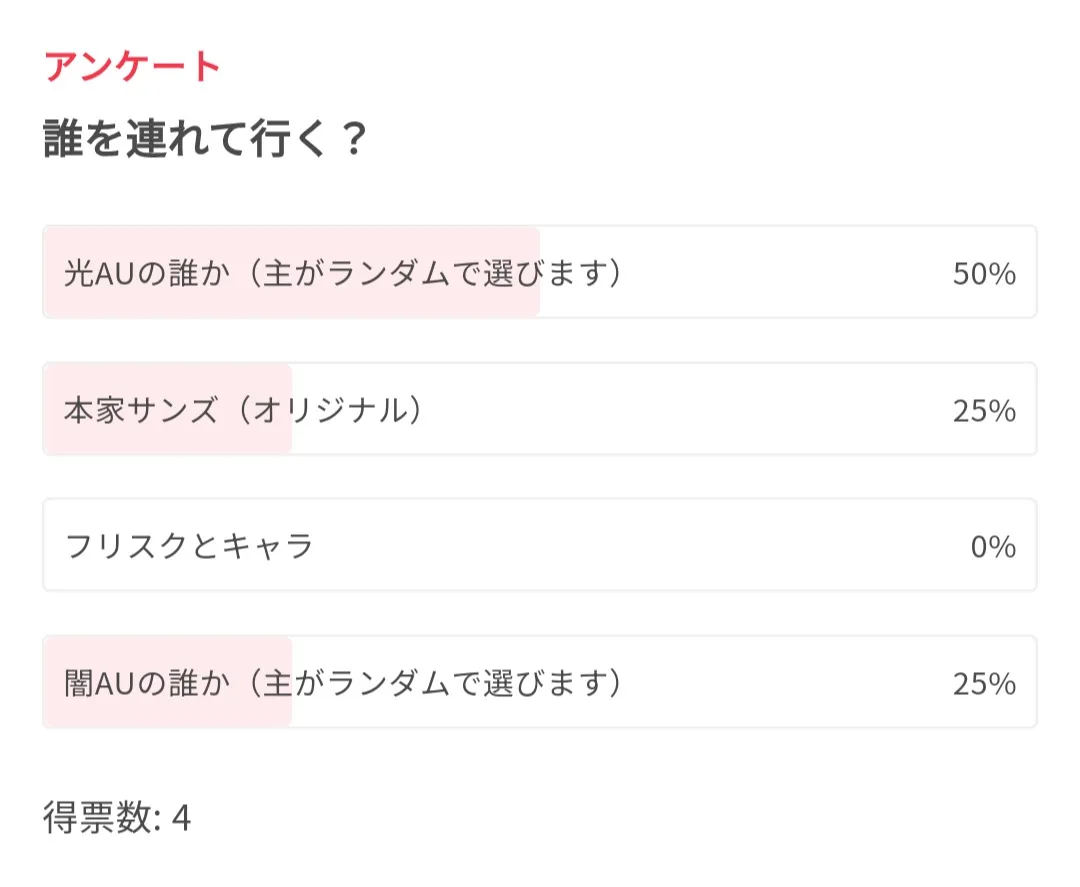Click the red アンケート heading
1080x887 pixels.
pos(132,67)
